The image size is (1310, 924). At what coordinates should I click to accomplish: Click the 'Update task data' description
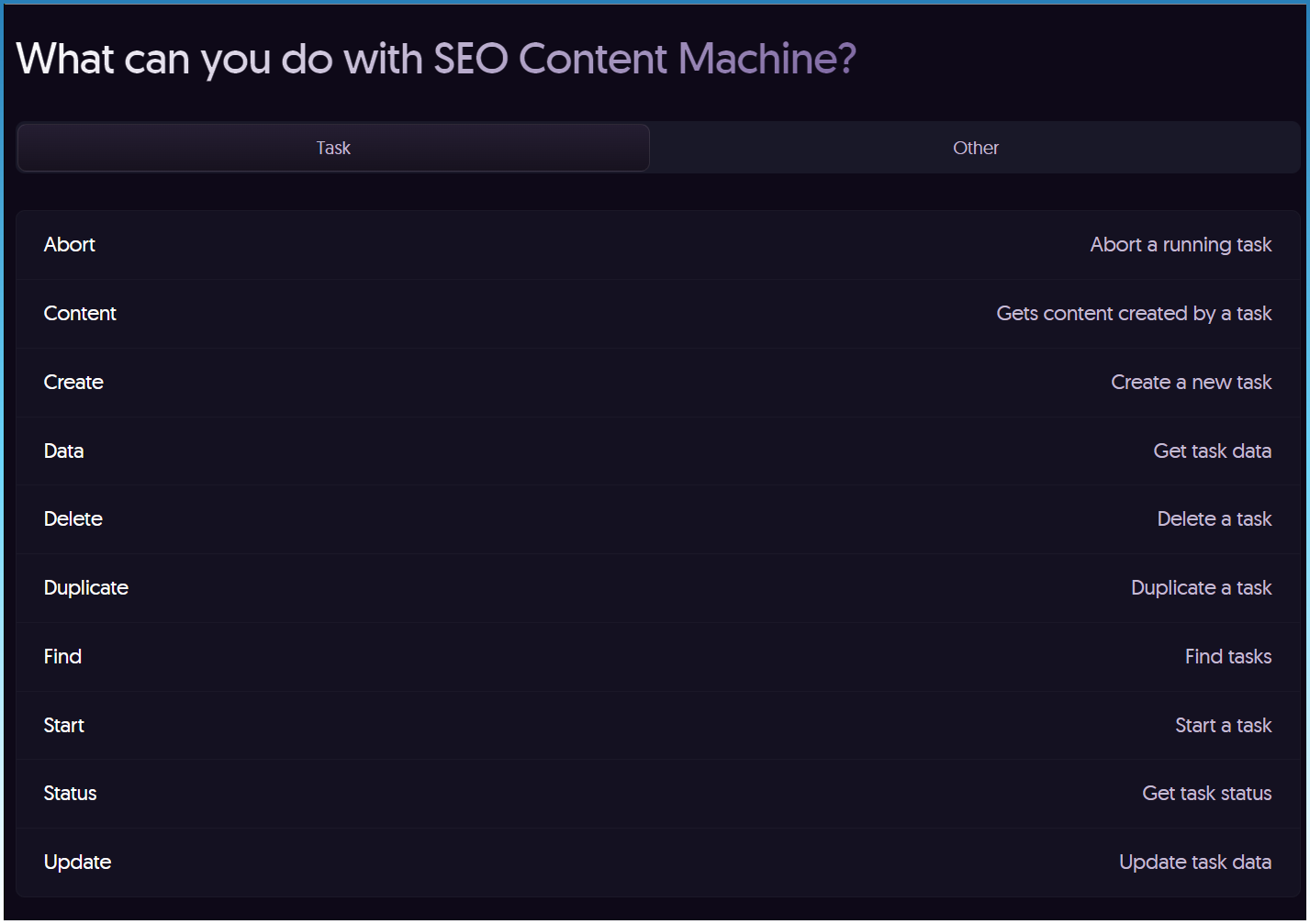[x=1194, y=862]
